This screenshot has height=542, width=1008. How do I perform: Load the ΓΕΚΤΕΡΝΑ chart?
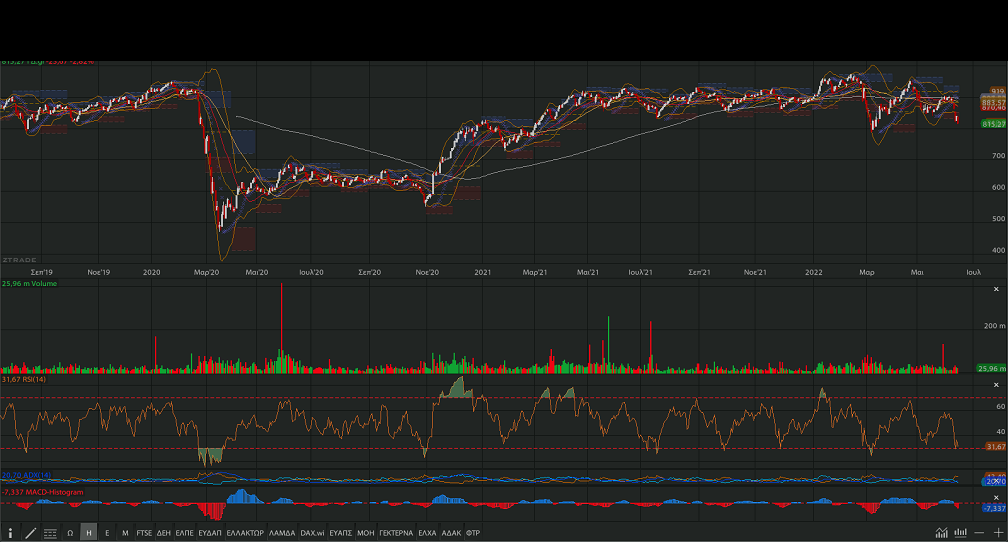396,533
